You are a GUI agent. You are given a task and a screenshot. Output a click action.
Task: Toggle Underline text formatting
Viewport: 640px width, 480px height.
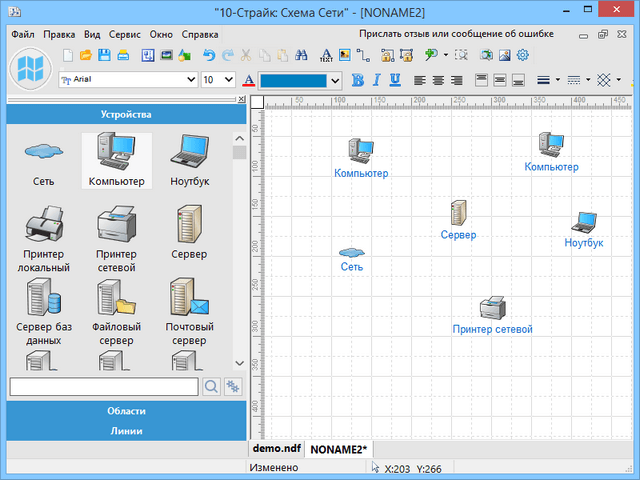point(395,79)
